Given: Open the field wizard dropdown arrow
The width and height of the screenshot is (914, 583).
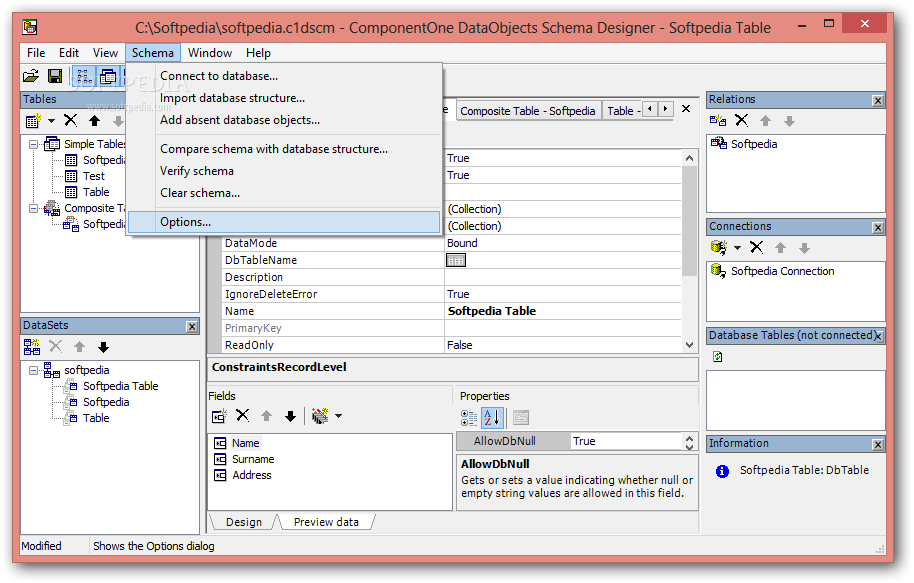Looking at the screenshot, I should pos(339,416).
